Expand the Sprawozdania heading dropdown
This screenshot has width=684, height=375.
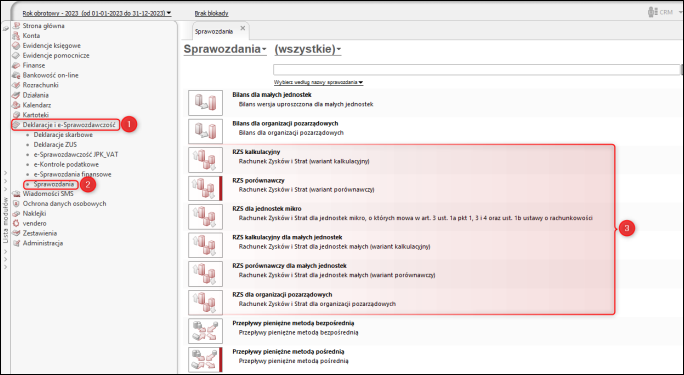point(225,49)
